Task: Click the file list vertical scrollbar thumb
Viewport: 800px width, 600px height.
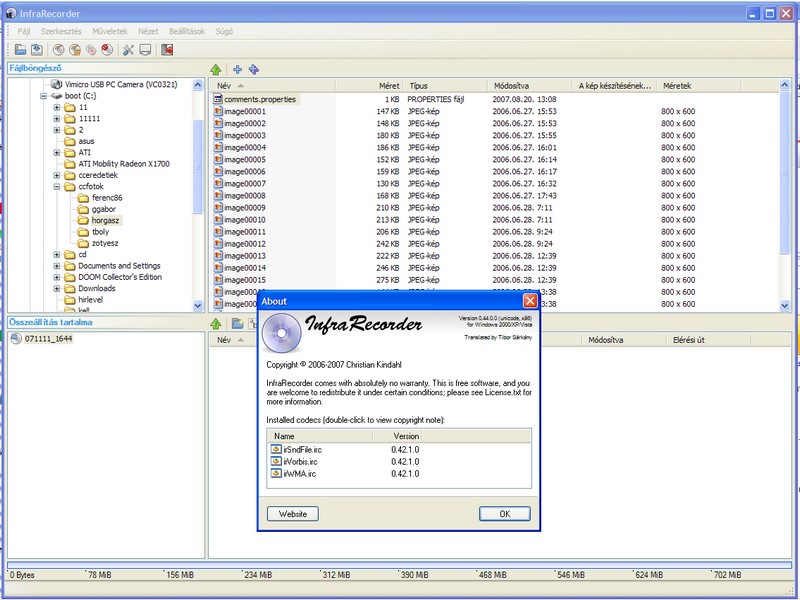Action: coord(785,172)
